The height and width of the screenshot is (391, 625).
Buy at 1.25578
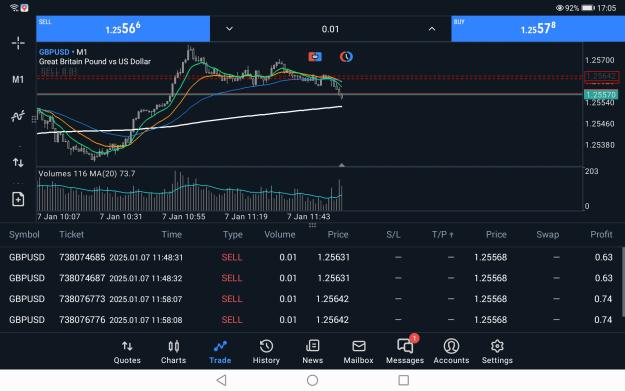pyautogui.click(x=538, y=29)
